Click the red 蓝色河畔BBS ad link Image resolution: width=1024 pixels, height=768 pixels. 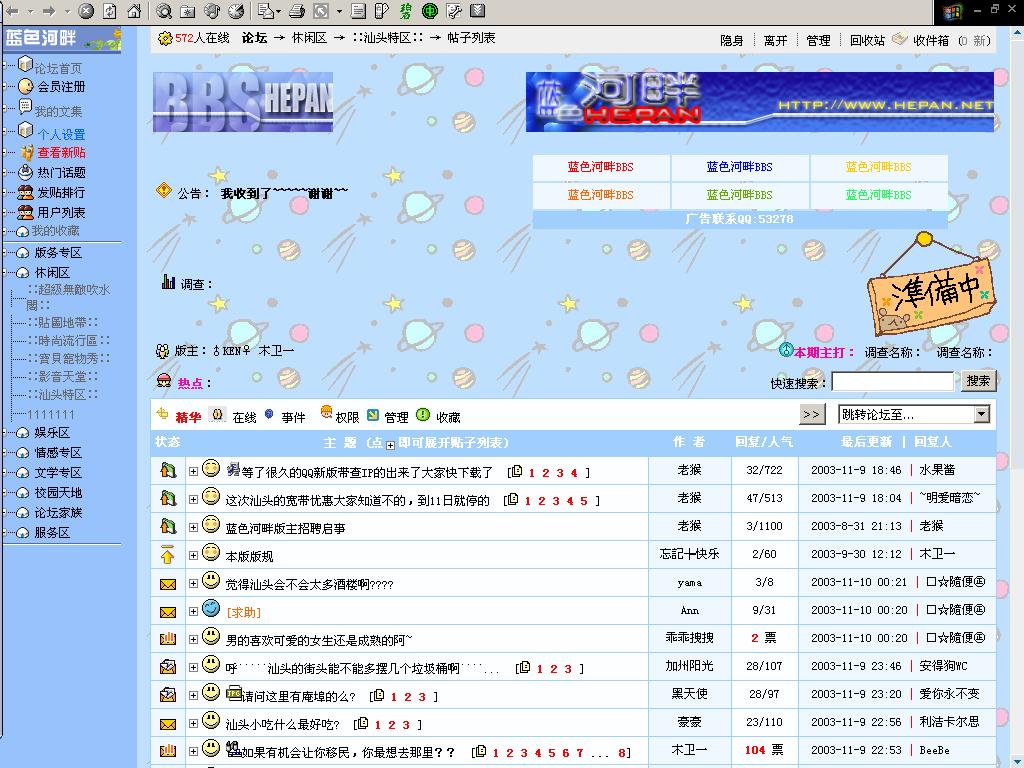coord(600,167)
